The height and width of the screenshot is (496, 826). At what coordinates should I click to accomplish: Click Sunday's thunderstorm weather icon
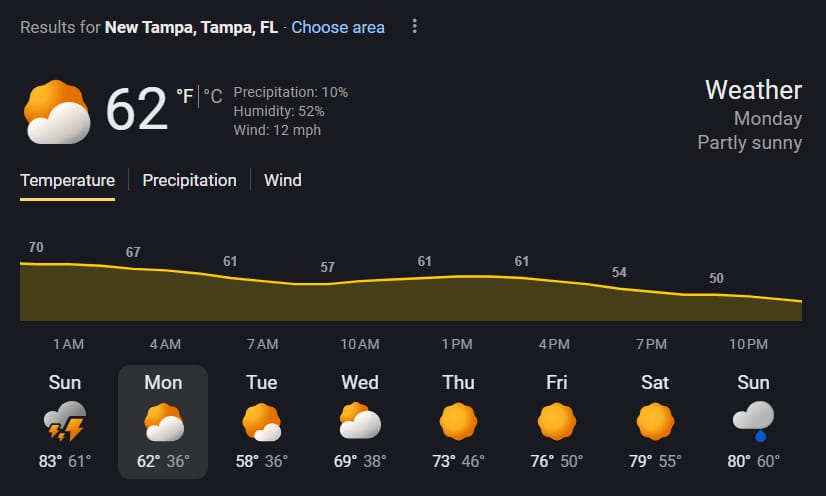click(x=66, y=421)
